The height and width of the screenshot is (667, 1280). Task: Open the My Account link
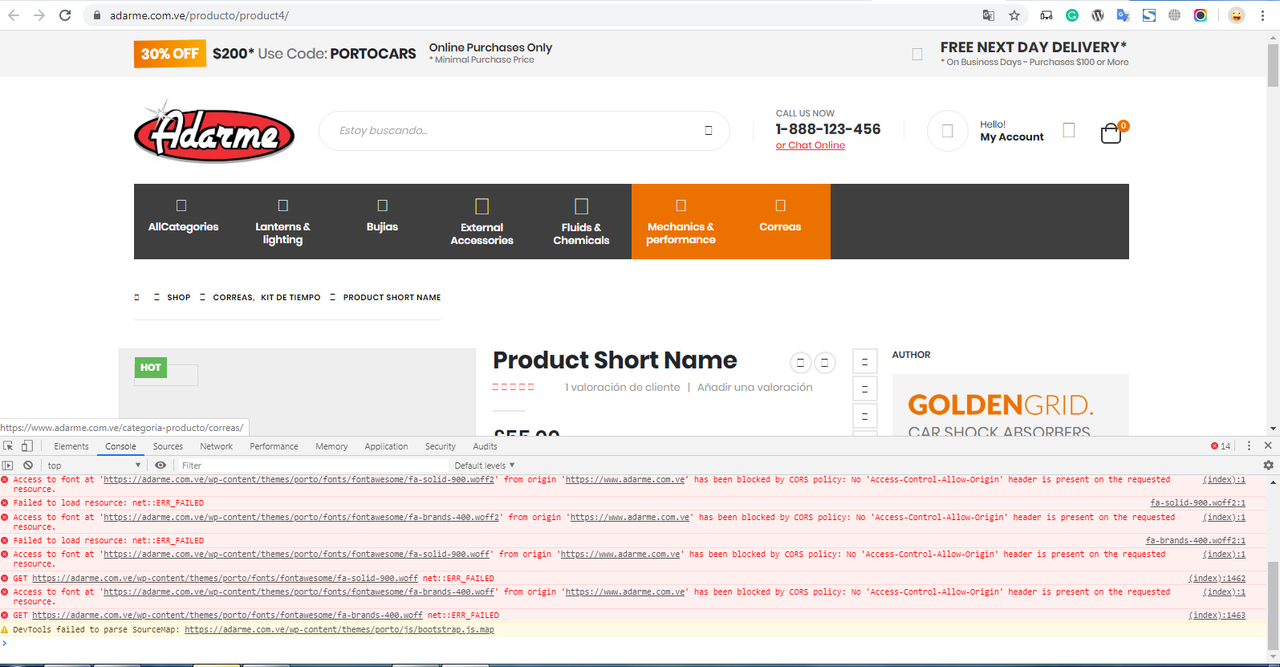1012,137
